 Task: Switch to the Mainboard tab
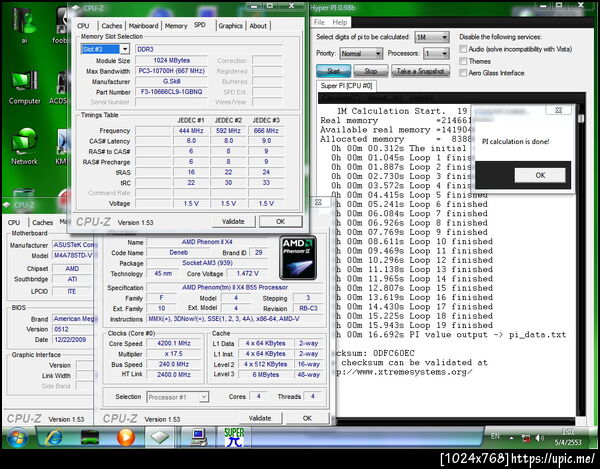(143, 26)
